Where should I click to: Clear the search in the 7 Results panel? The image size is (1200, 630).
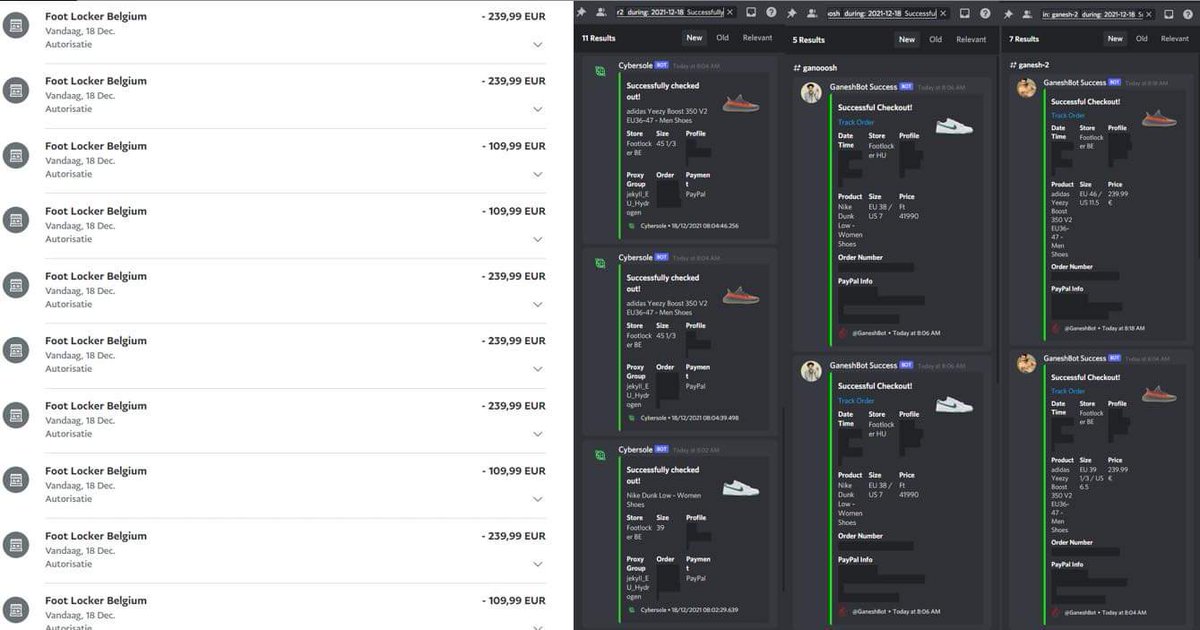1148,13
